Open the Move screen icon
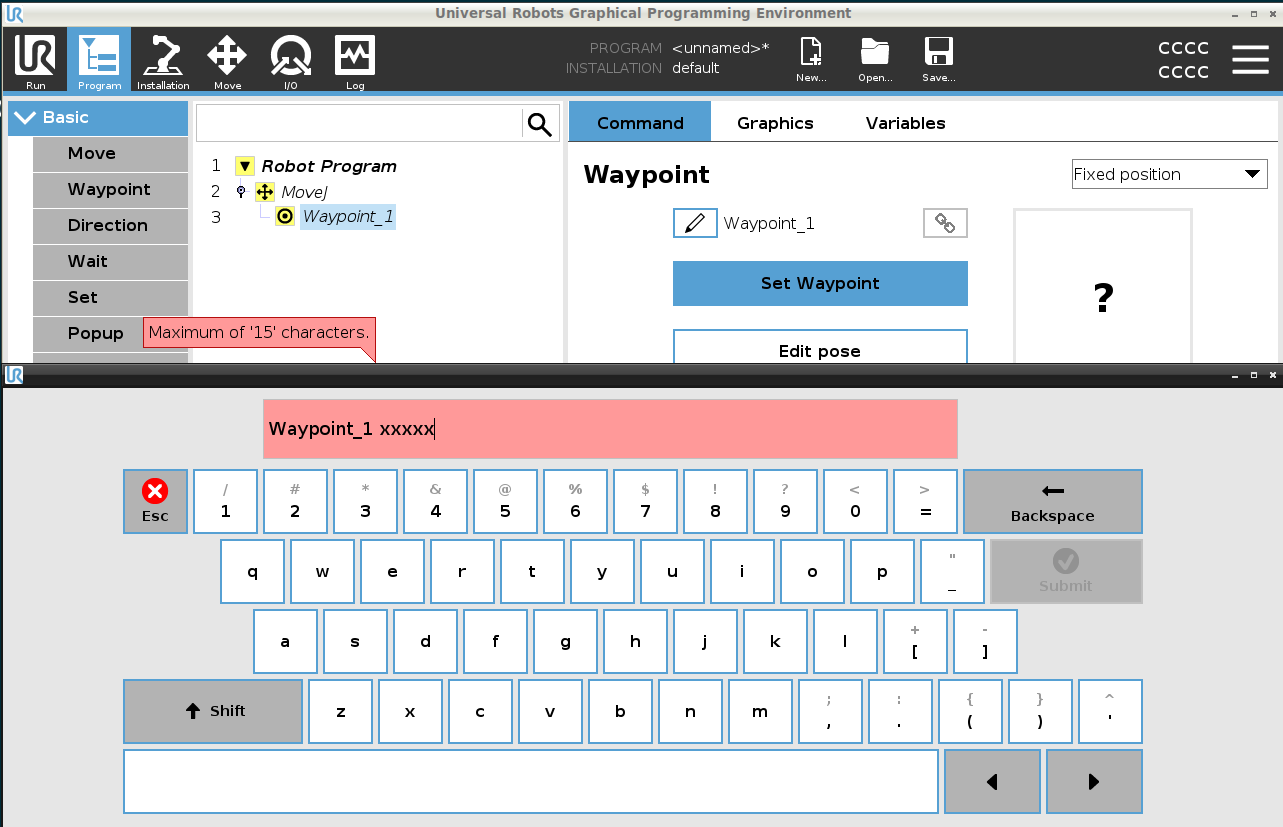Image resolution: width=1283 pixels, height=827 pixels. [x=227, y=59]
